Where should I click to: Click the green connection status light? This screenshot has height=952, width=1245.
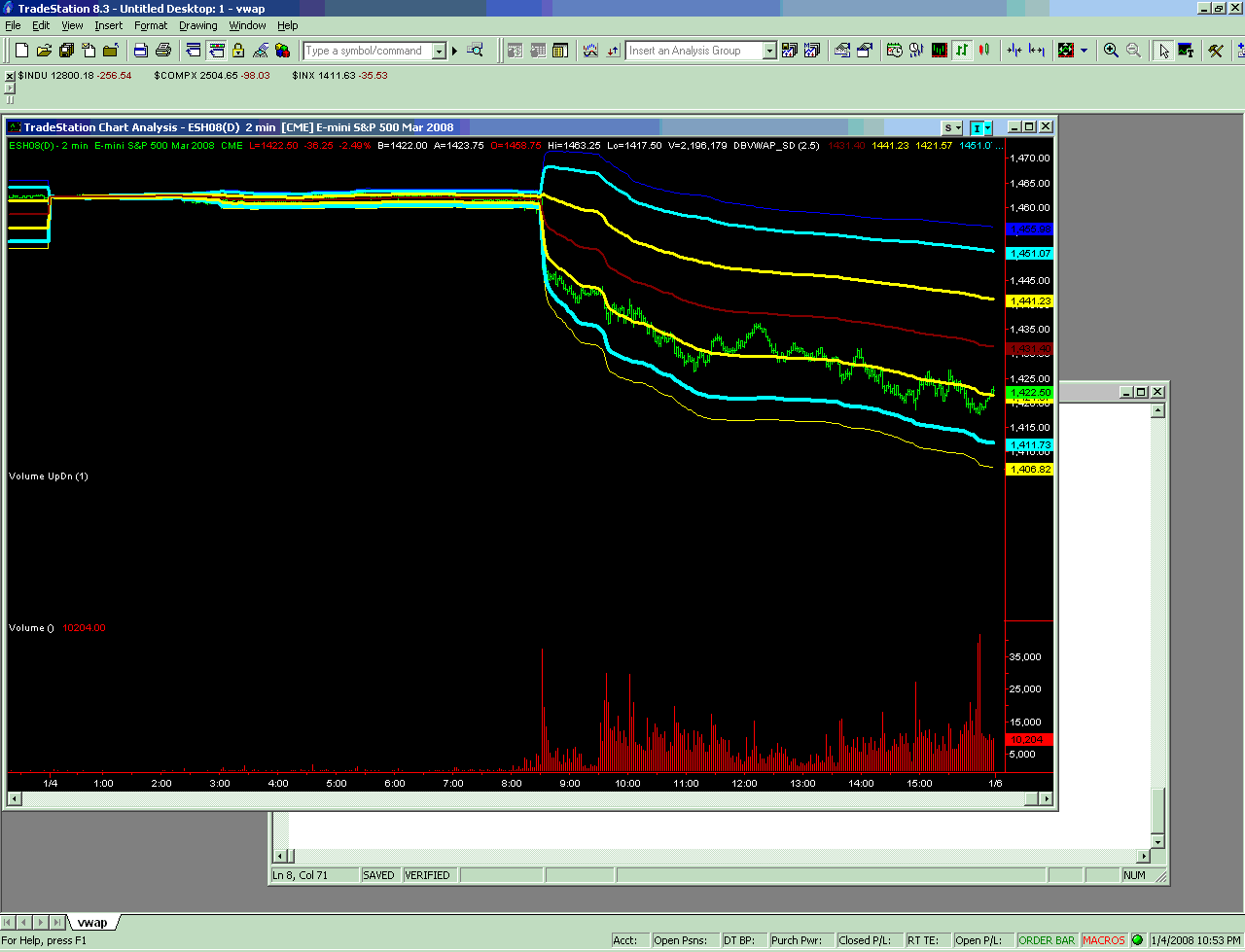point(1137,939)
